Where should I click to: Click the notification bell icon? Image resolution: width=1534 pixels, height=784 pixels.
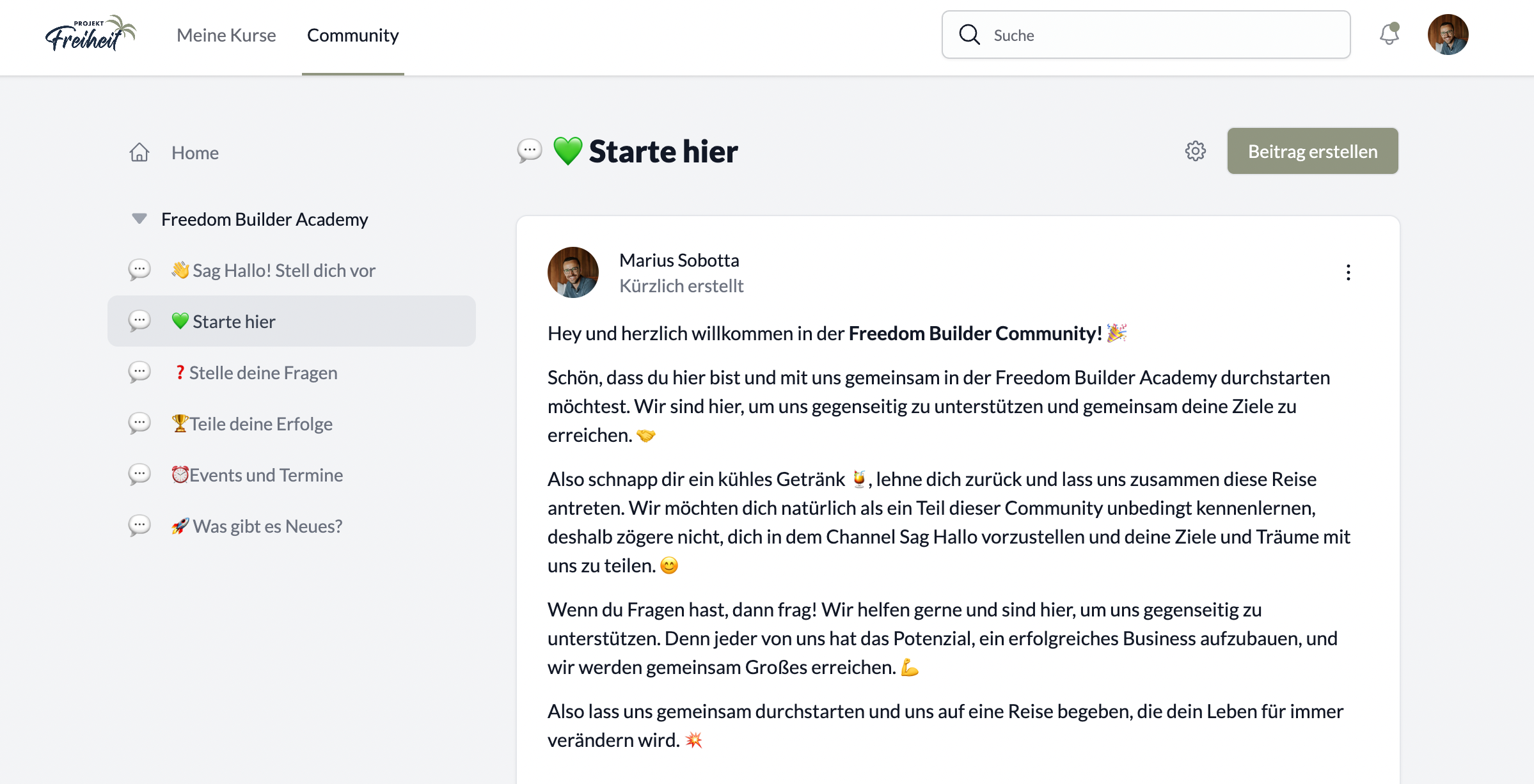[1389, 35]
